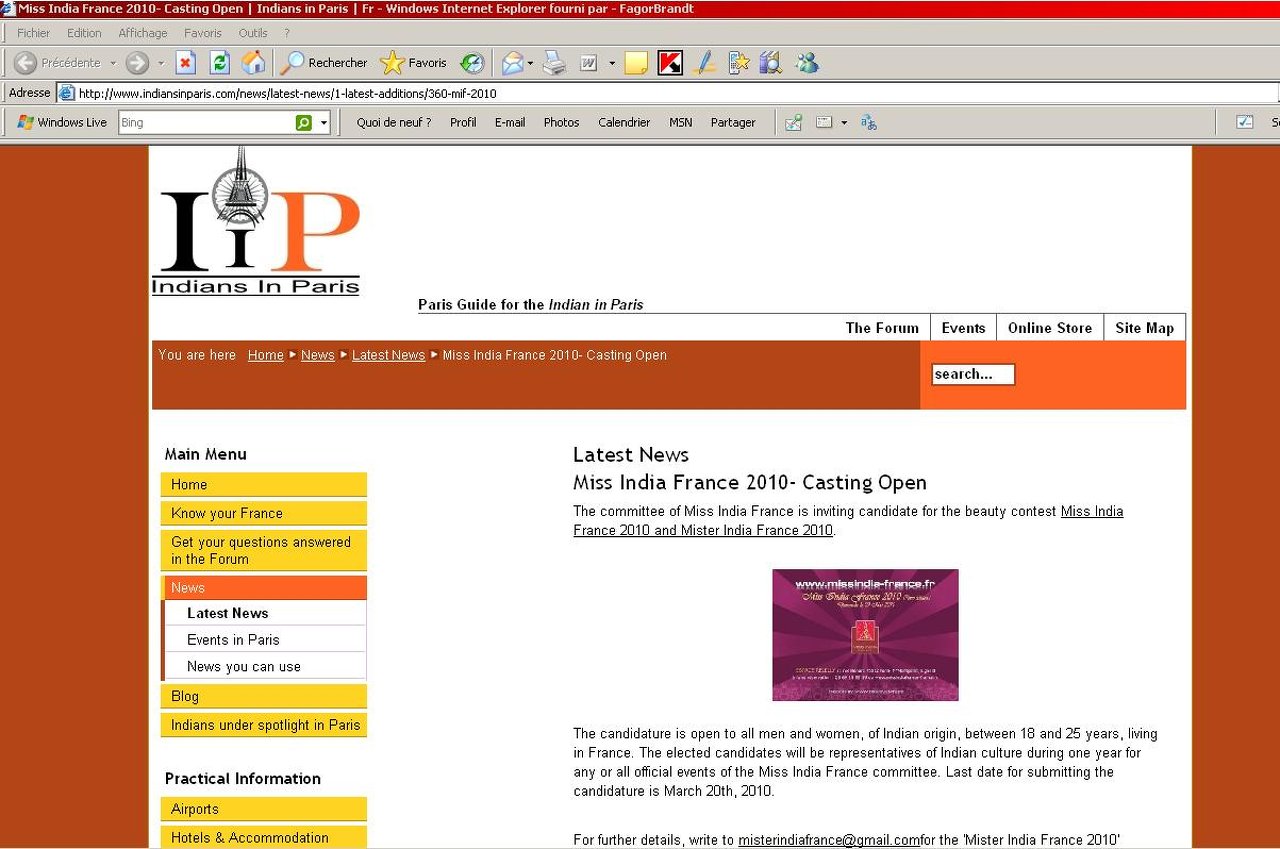Image resolution: width=1280 pixels, height=849 pixels.
Task: Open Rechercher search magnifier button
Action: (x=324, y=63)
